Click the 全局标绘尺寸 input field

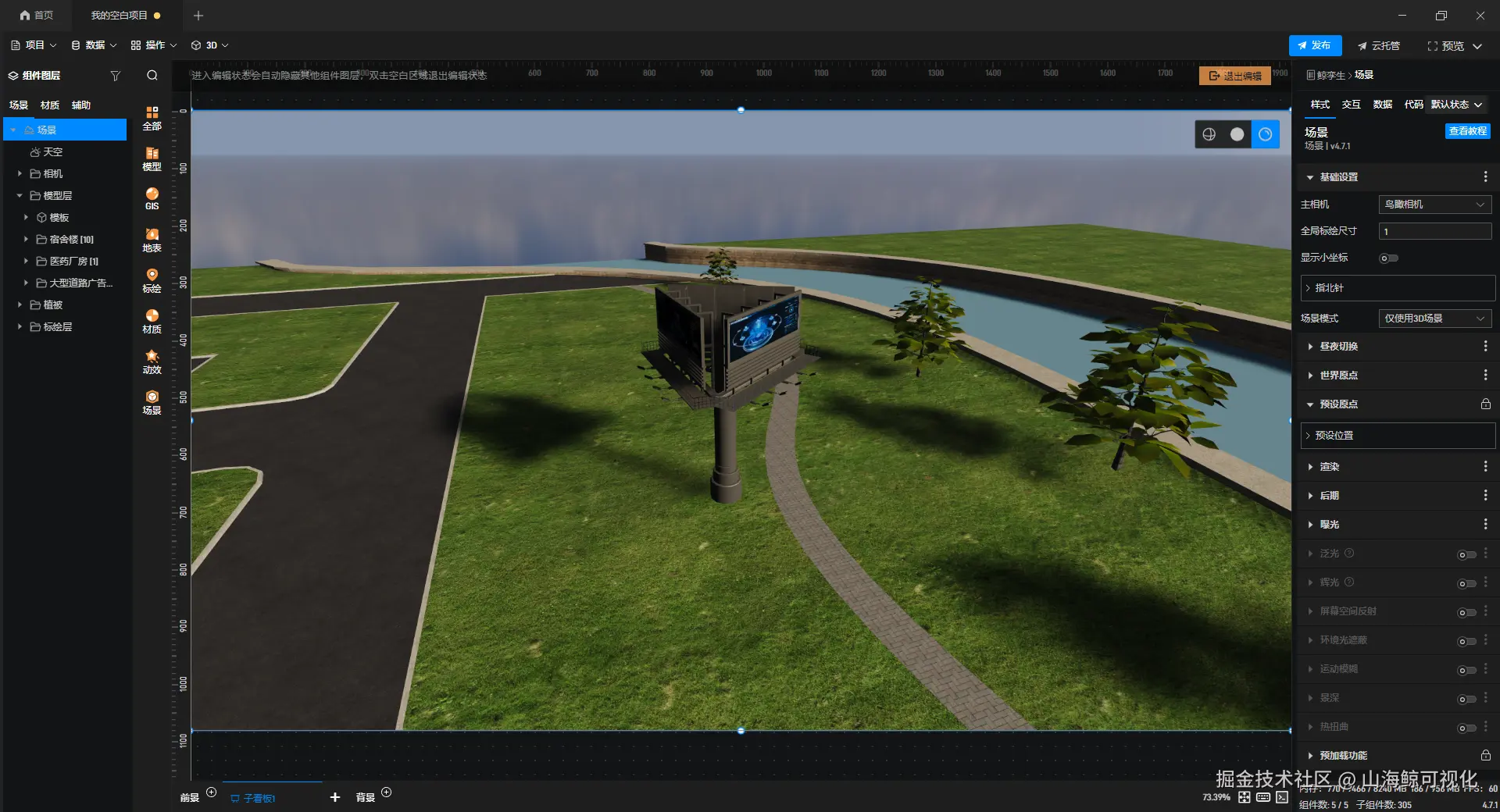pos(1435,232)
